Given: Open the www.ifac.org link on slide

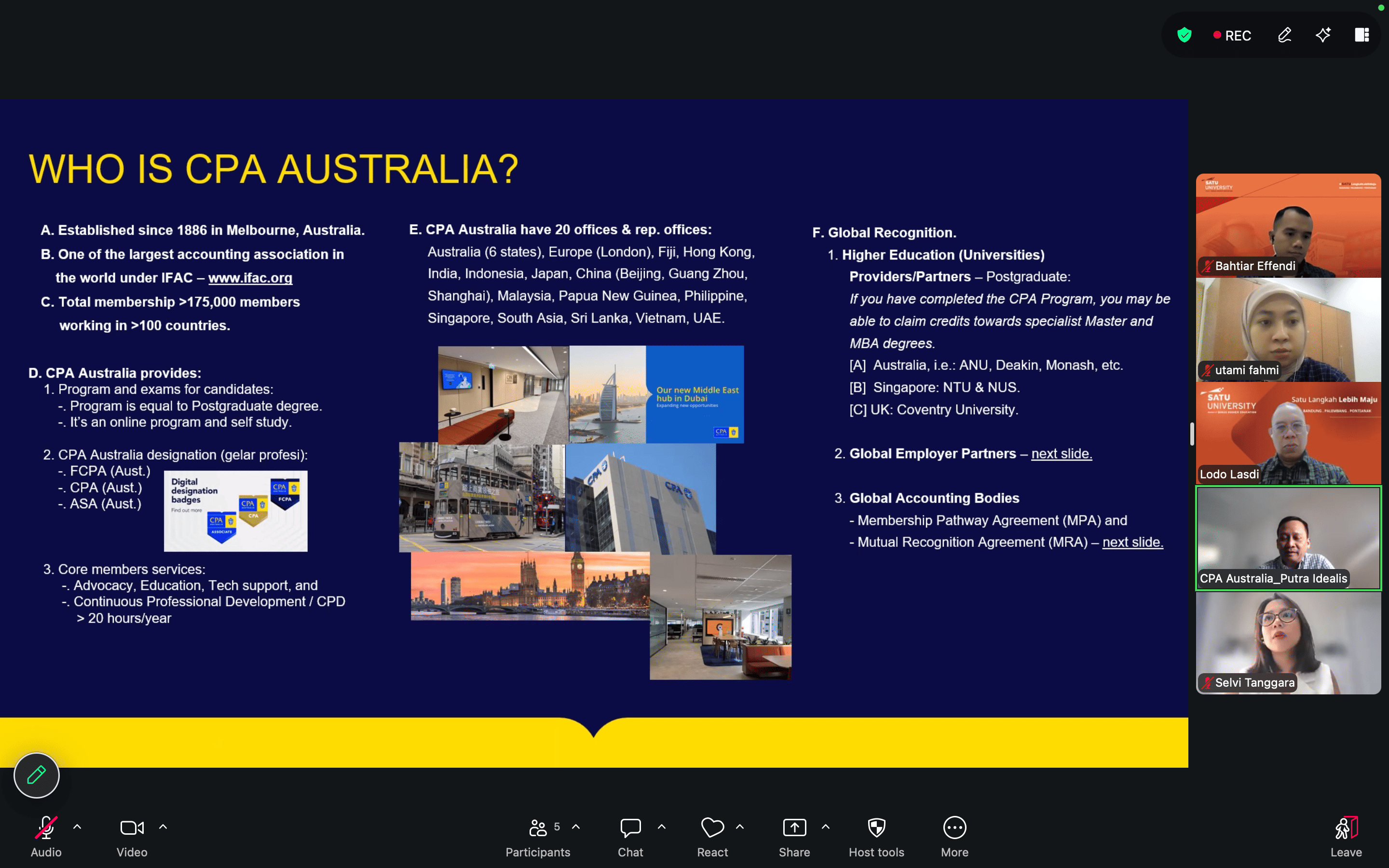Looking at the screenshot, I should pos(250,278).
